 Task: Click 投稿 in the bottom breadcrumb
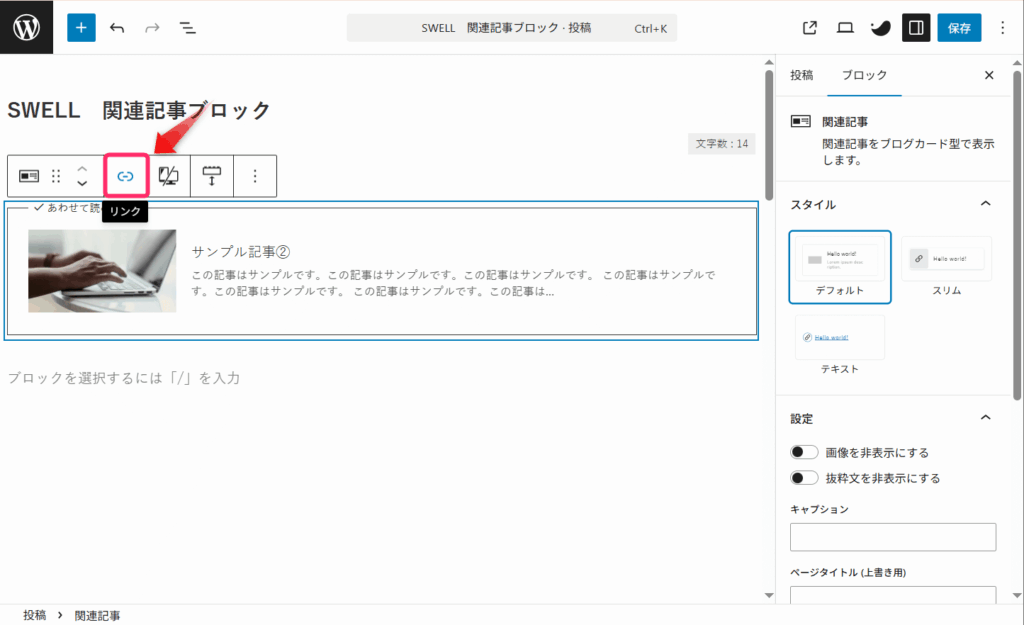click(x=35, y=615)
